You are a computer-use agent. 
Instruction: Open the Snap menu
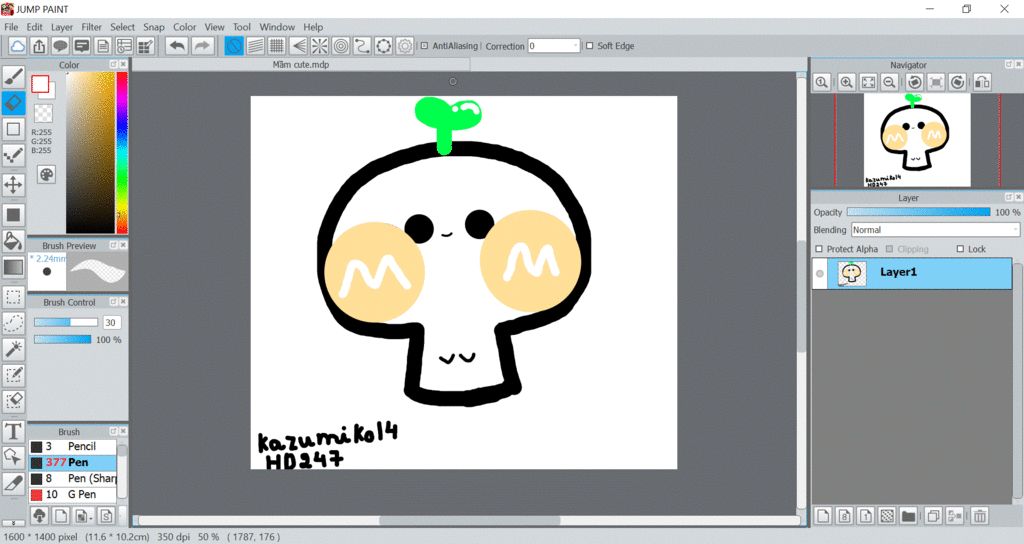tap(154, 27)
